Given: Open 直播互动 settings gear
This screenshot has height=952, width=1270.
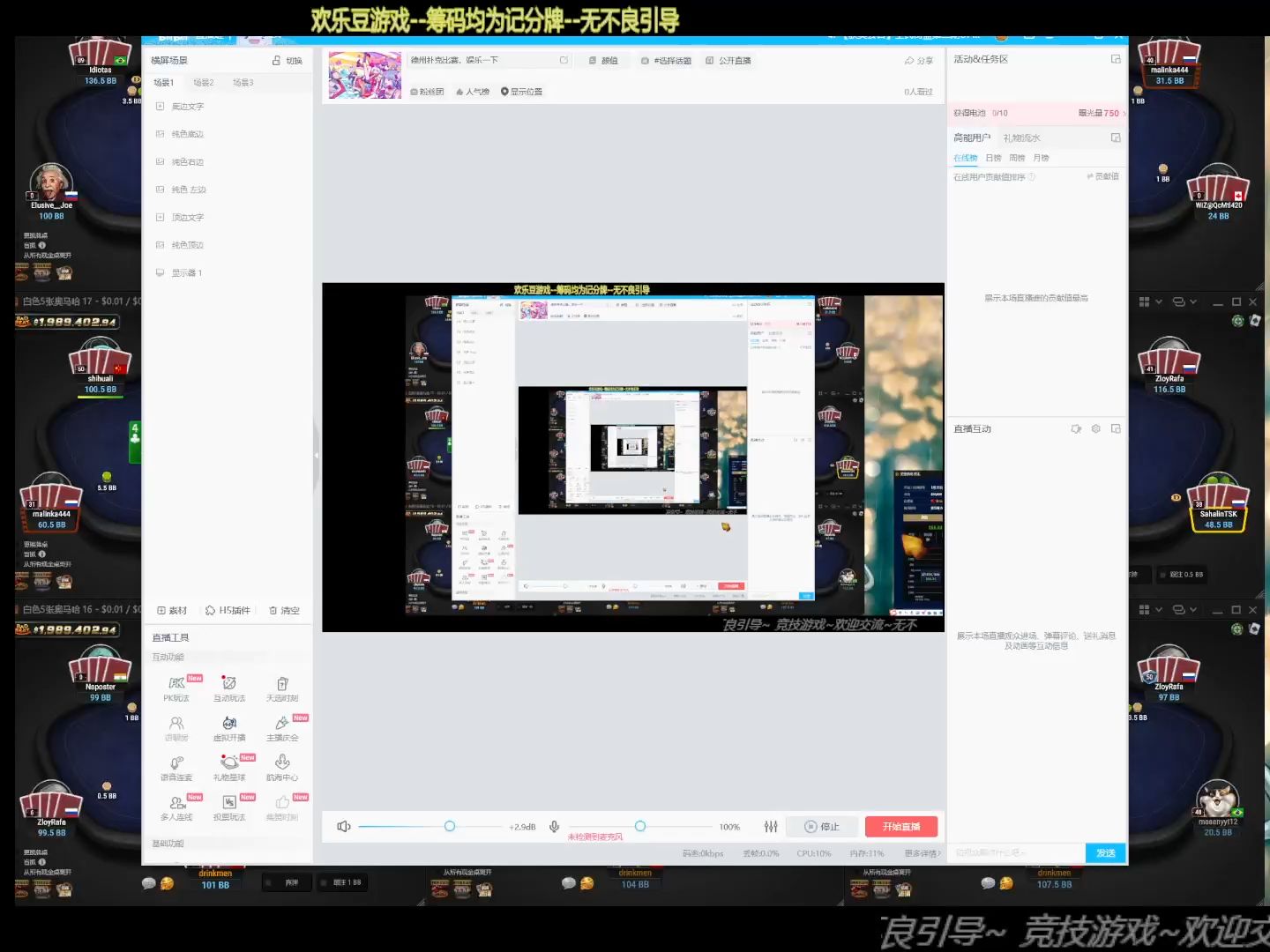Looking at the screenshot, I should (1095, 428).
